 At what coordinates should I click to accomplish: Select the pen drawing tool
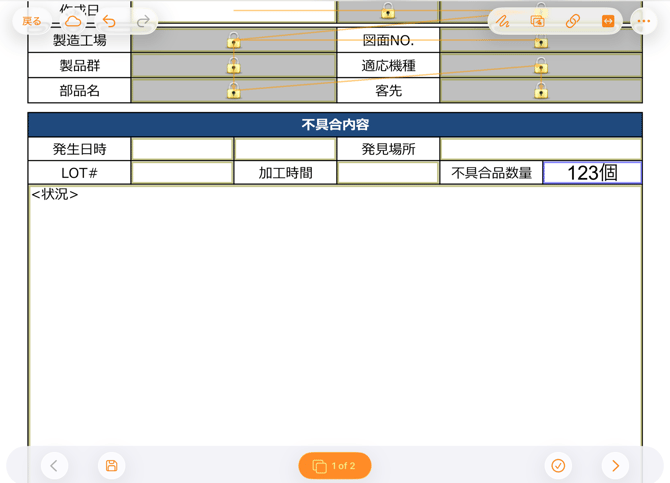[502, 21]
